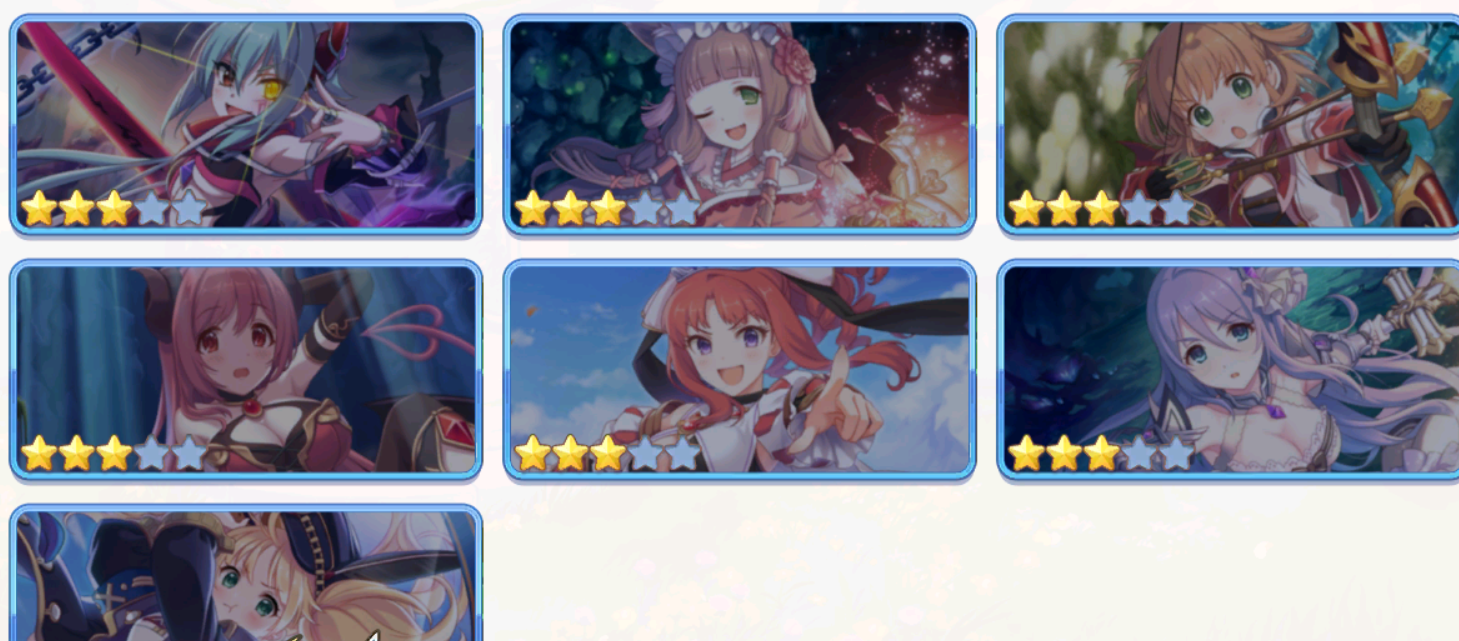Select the pink-haired horned girl card
Image resolution: width=1459 pixels, height=641 pixels.
point(246,369)
